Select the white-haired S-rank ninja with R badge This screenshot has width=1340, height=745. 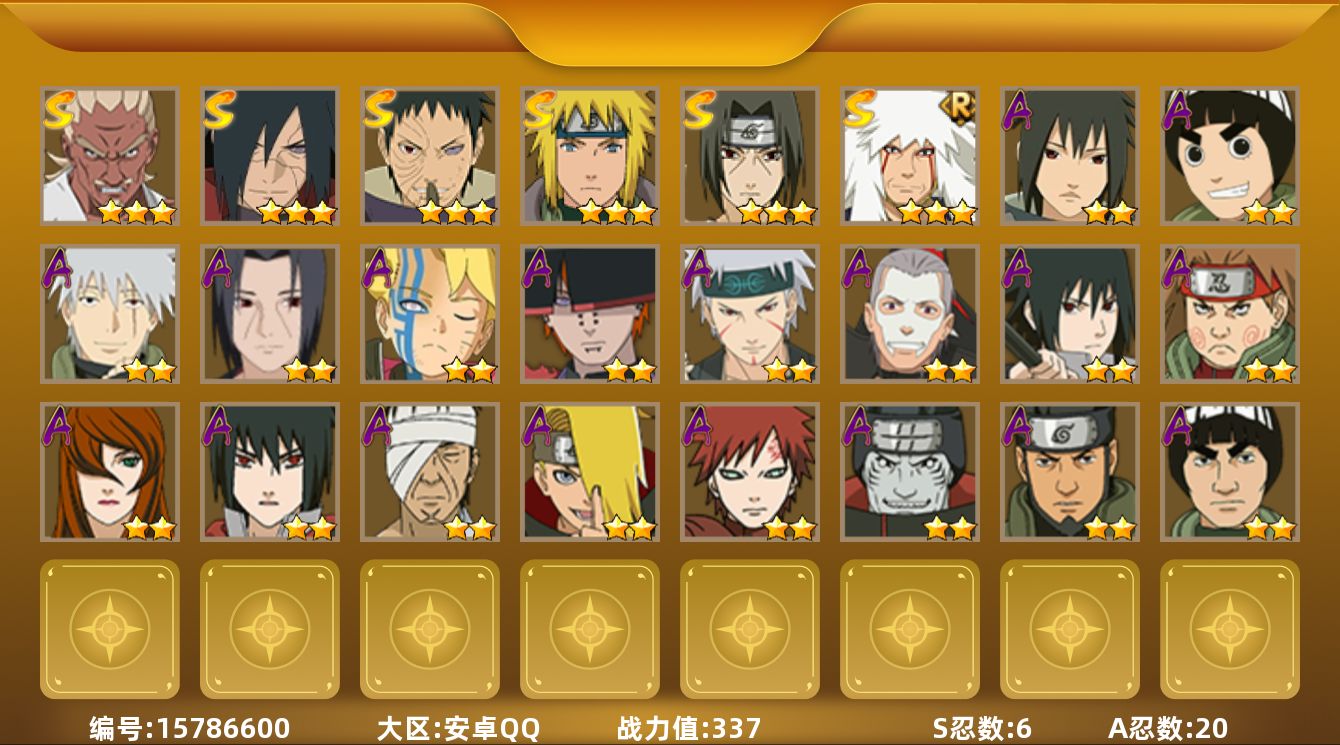909,155
